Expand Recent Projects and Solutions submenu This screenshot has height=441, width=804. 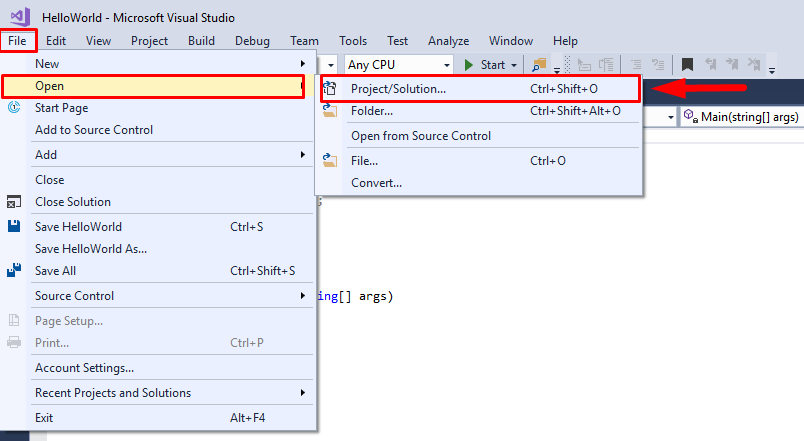[x=303, y=392]
